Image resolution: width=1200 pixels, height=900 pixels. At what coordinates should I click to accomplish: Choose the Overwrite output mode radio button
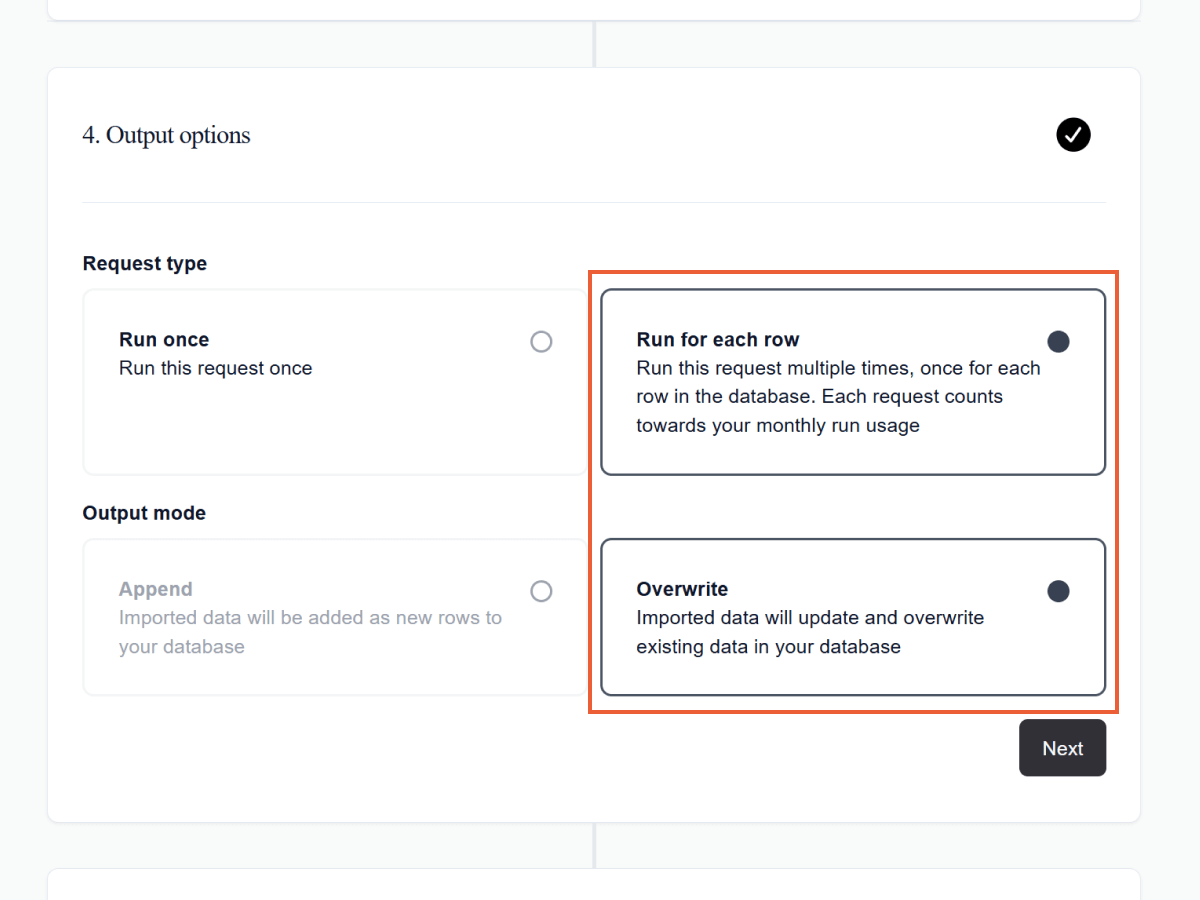point(1058,591)
